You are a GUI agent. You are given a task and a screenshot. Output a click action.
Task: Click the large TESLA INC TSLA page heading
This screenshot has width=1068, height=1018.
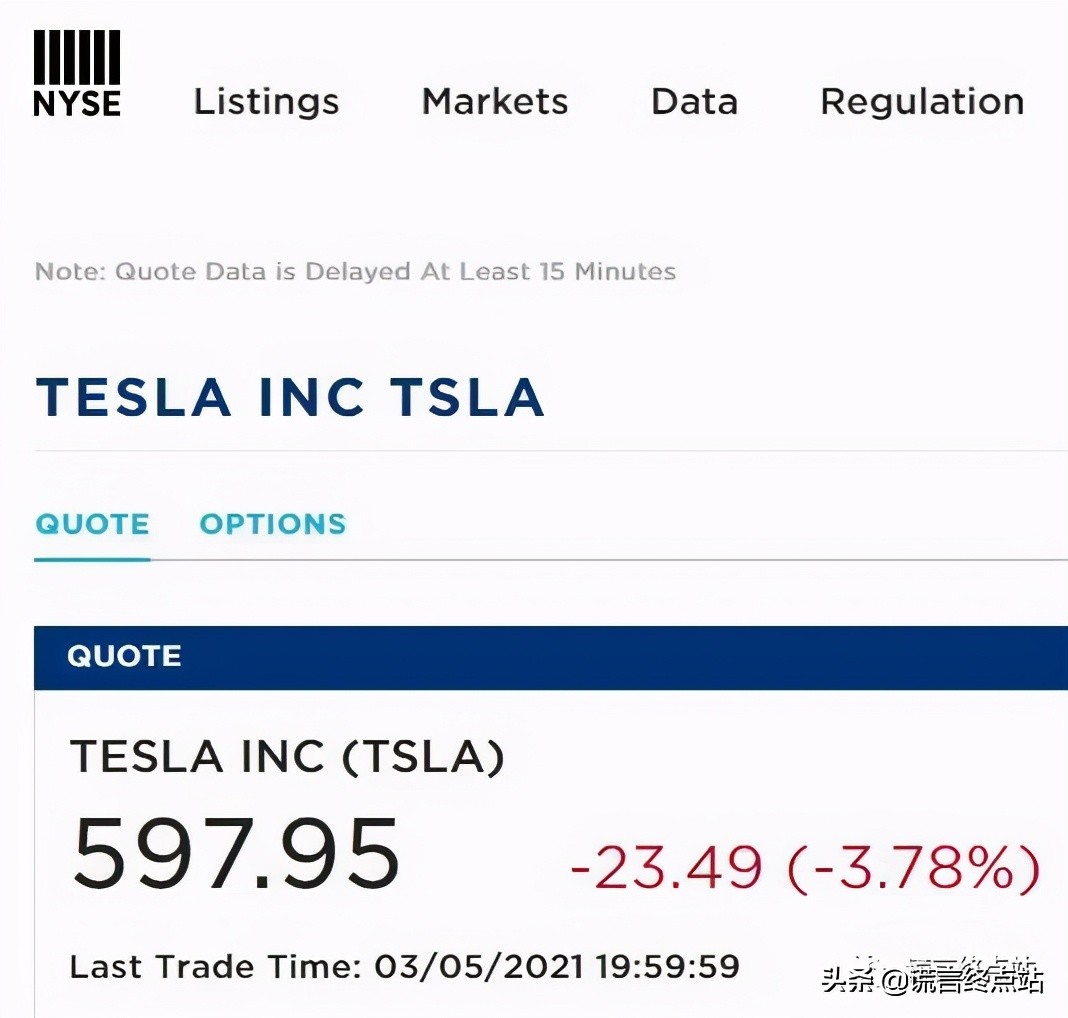[x=290, y=397]
